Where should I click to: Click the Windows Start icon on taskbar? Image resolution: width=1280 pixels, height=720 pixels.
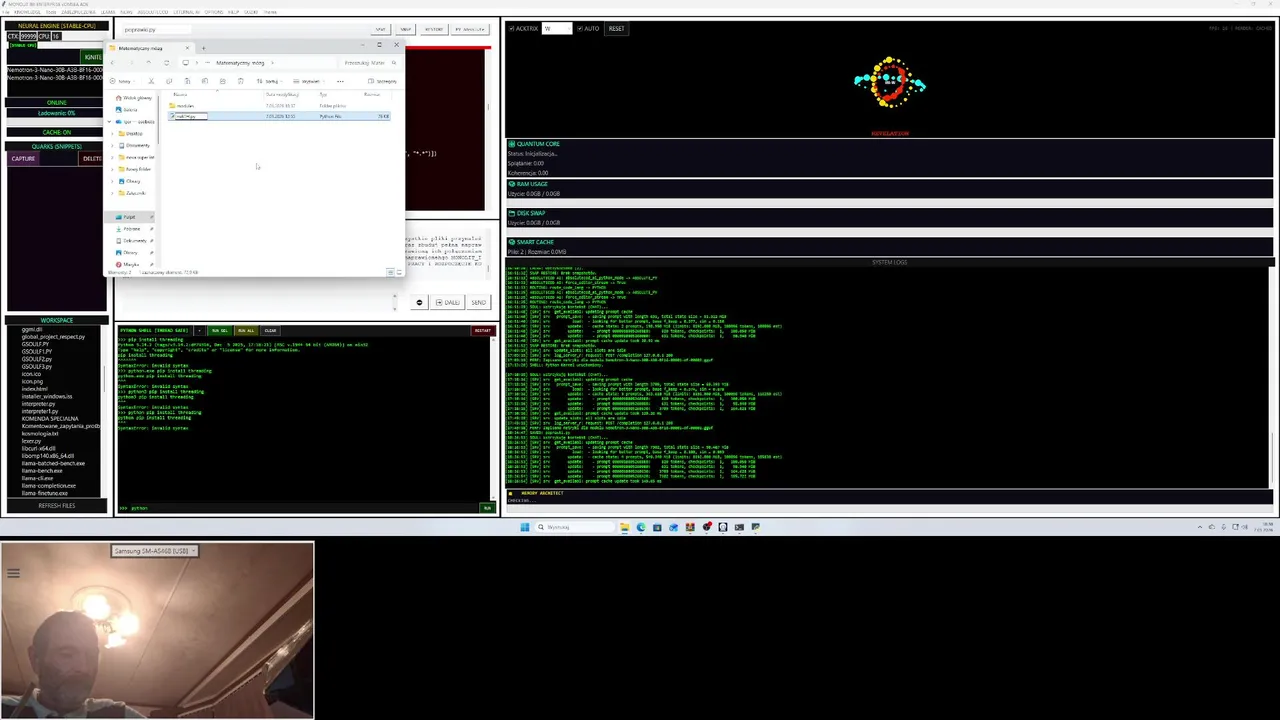click(x=524, y=527)
